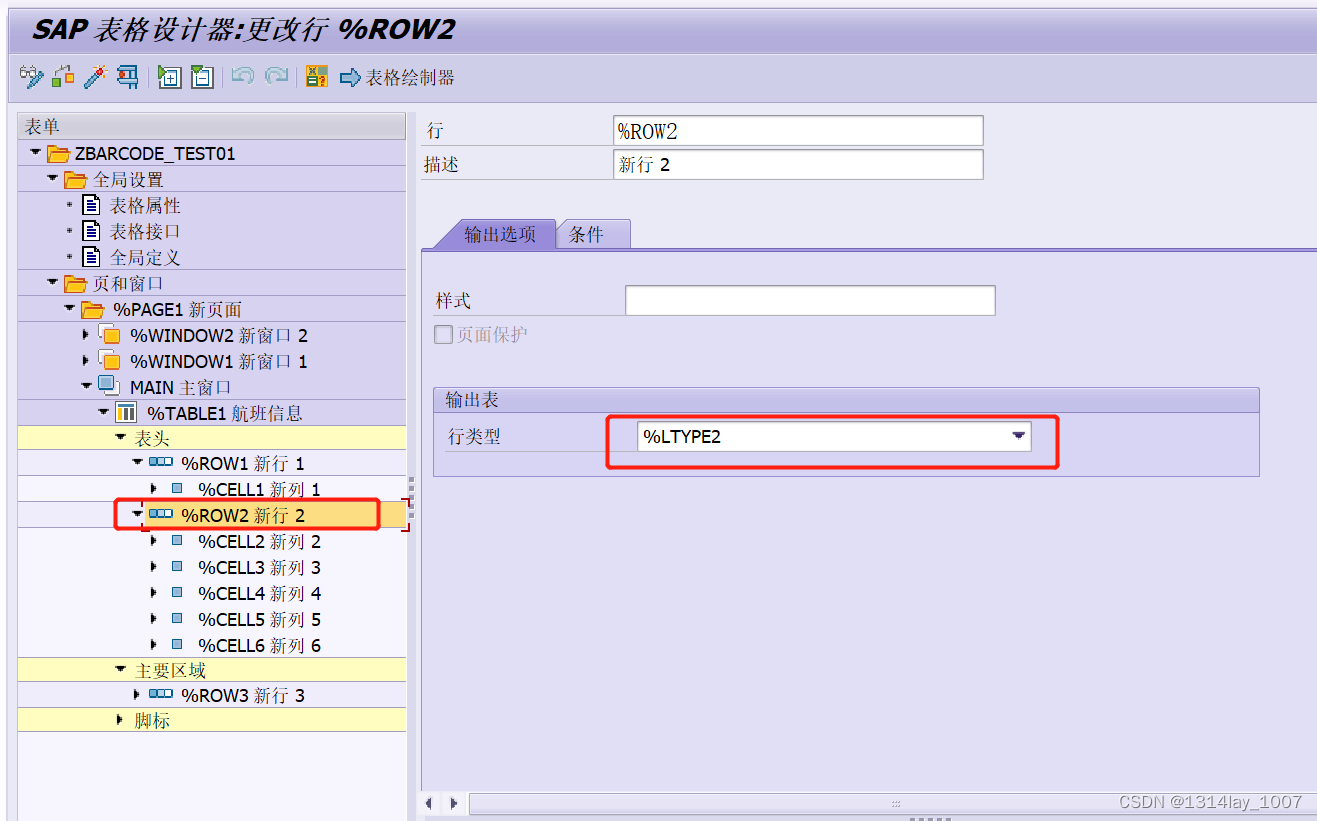Click the 页和窗口 folder icon
Image resolution: width=1317 pixels, height=821 pixels.
click(76, 284)
